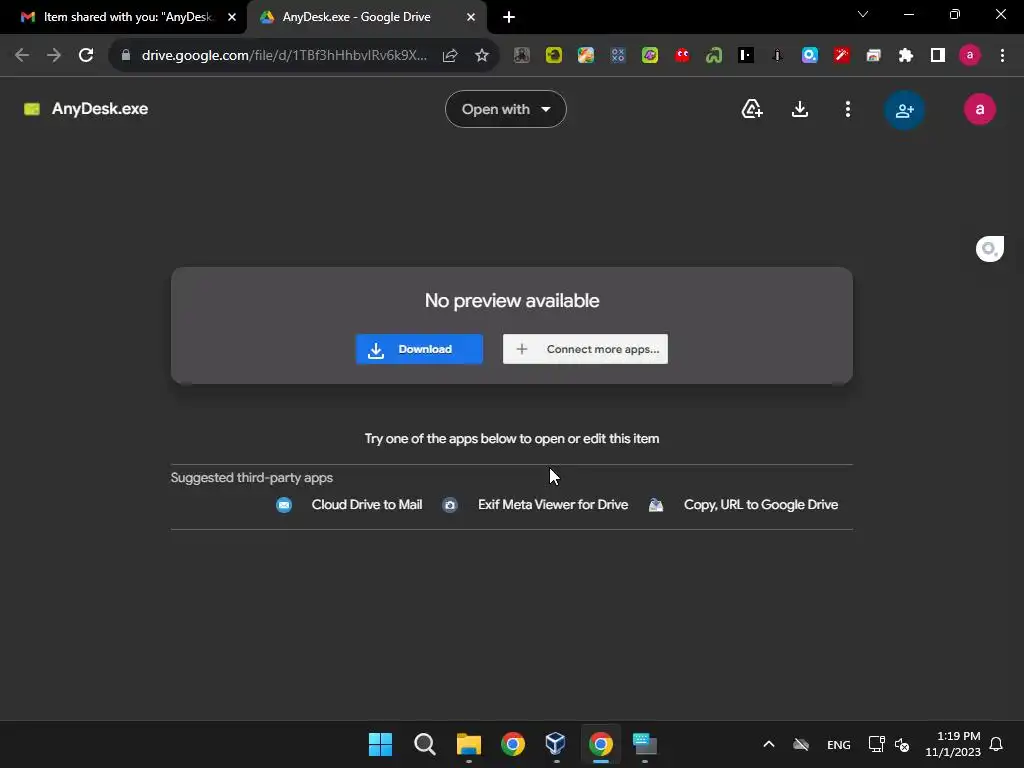The image size is (1024, 768).
Task: Open Chrome profile avatar in toolbar
Action: 970,56
